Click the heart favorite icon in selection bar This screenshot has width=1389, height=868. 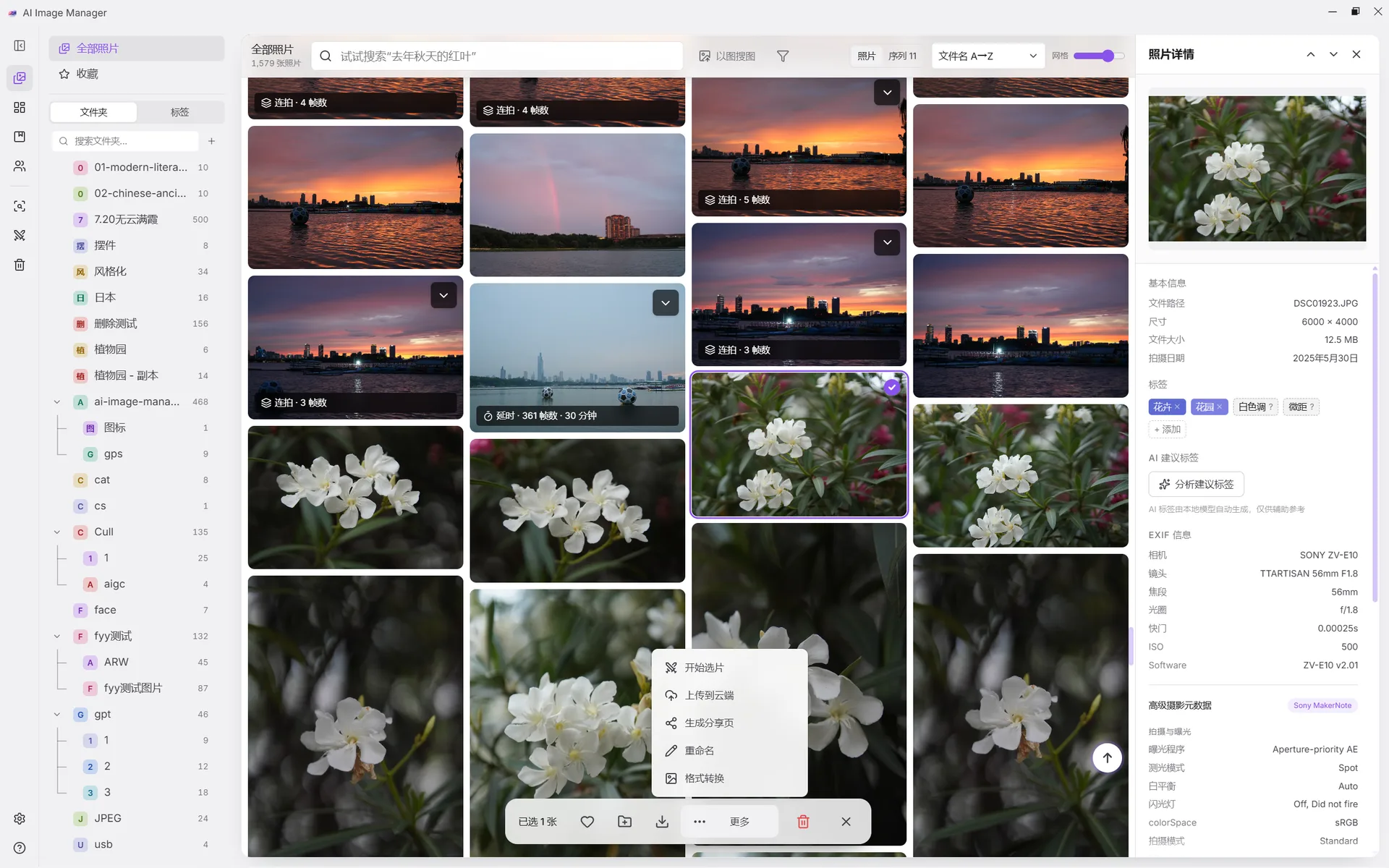click(x=587, y=822)
